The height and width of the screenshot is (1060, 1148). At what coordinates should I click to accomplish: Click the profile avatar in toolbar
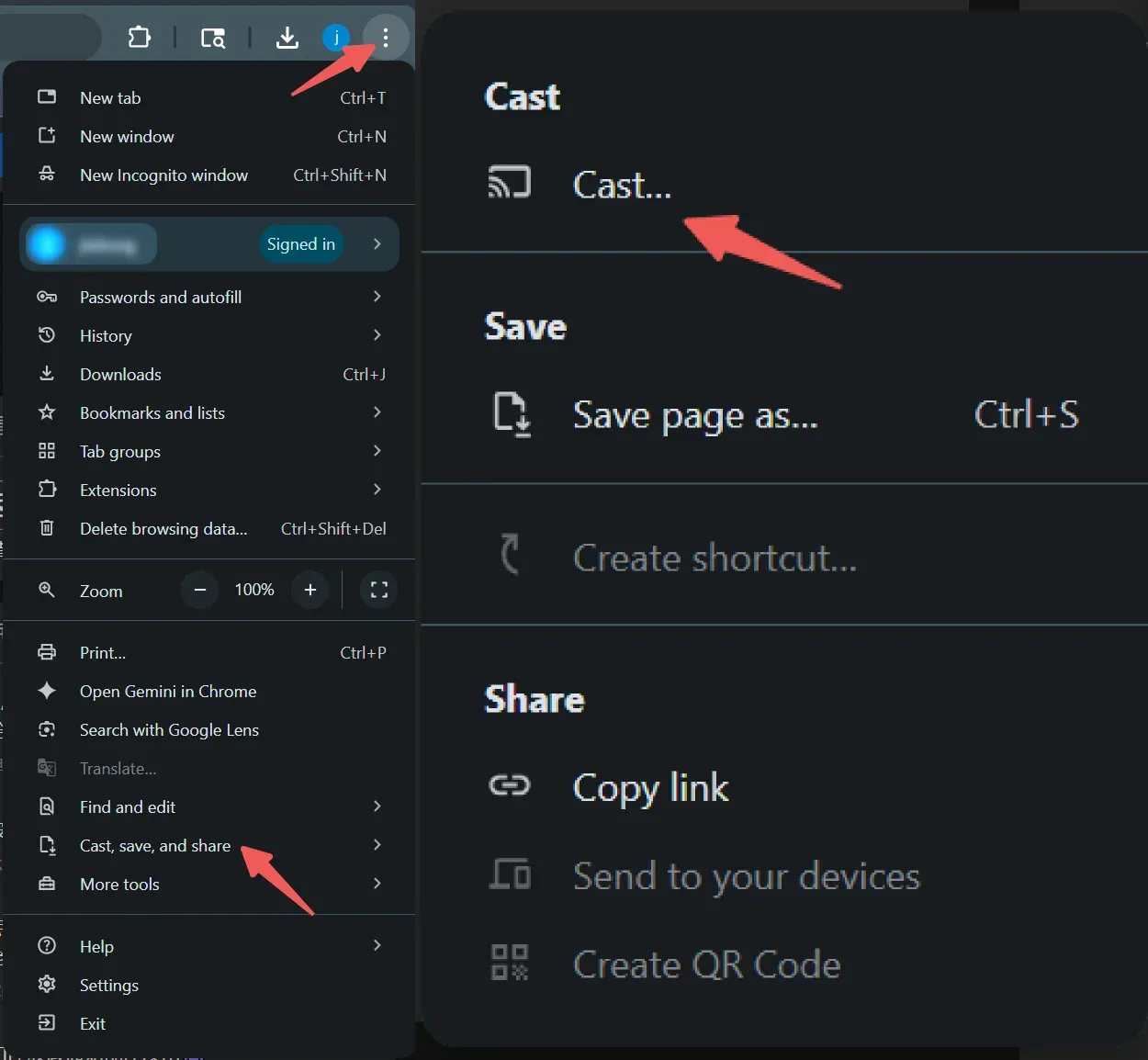click(336, 38)
